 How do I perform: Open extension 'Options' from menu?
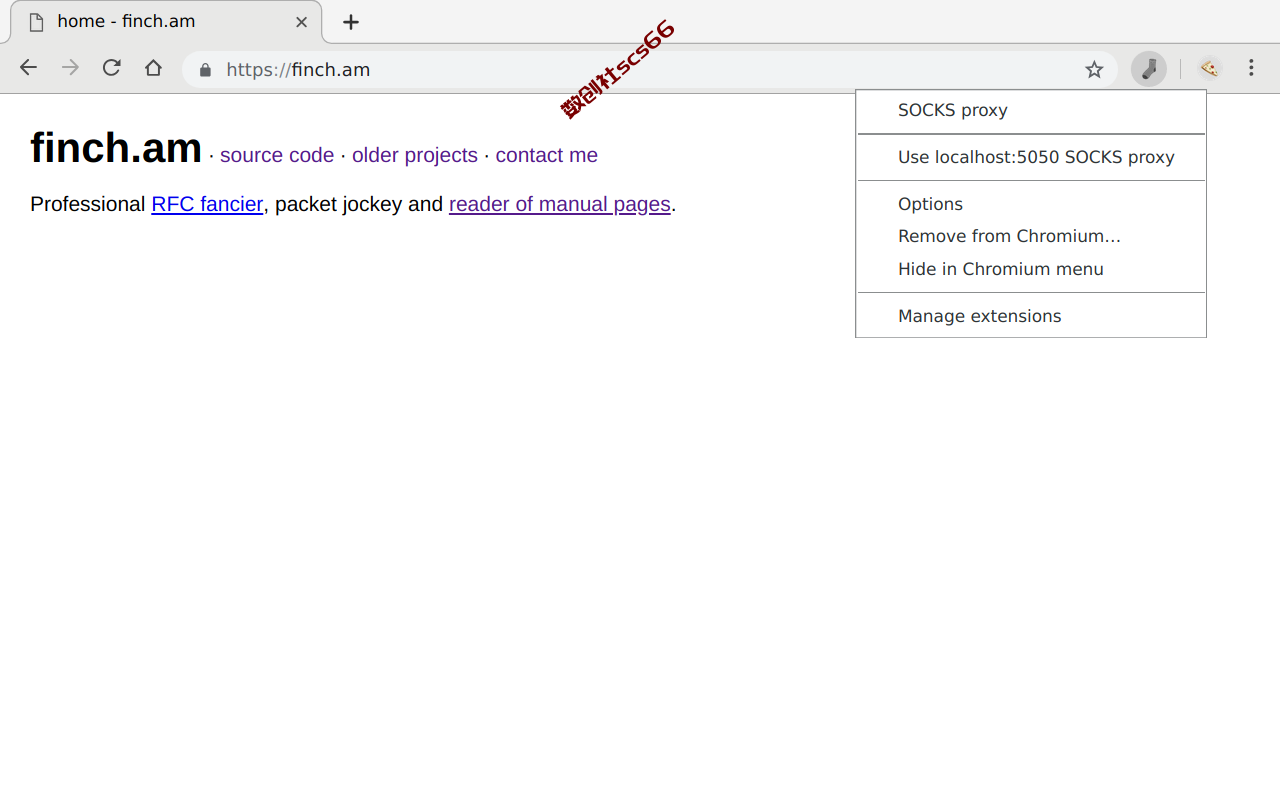(x=1031, y=204)
